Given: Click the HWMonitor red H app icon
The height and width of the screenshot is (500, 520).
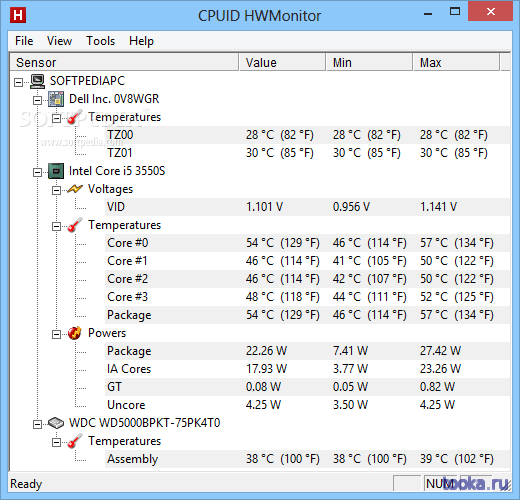Looking at the screenshot, I should click(18, 15).
